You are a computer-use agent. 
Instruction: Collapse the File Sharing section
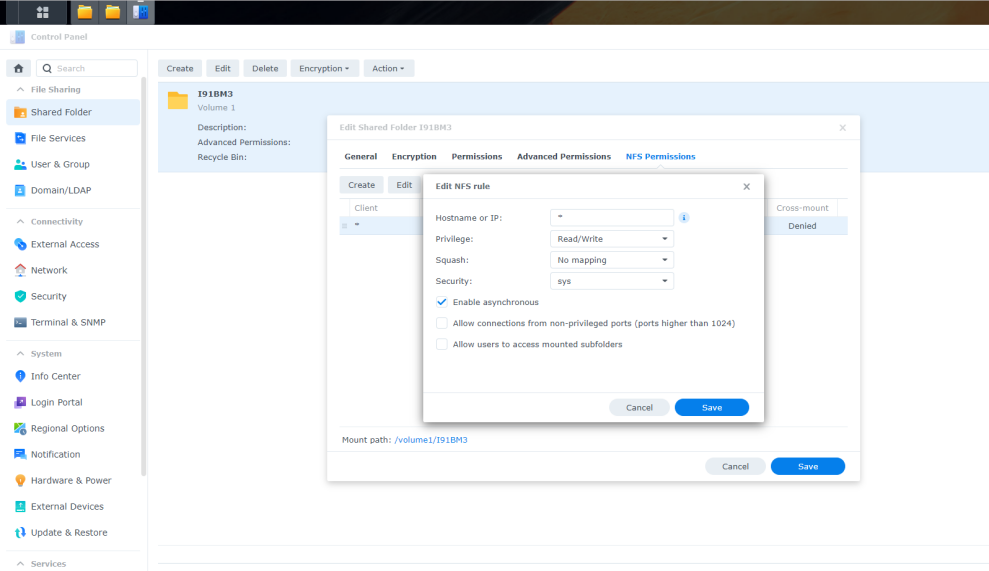[20, 90]
